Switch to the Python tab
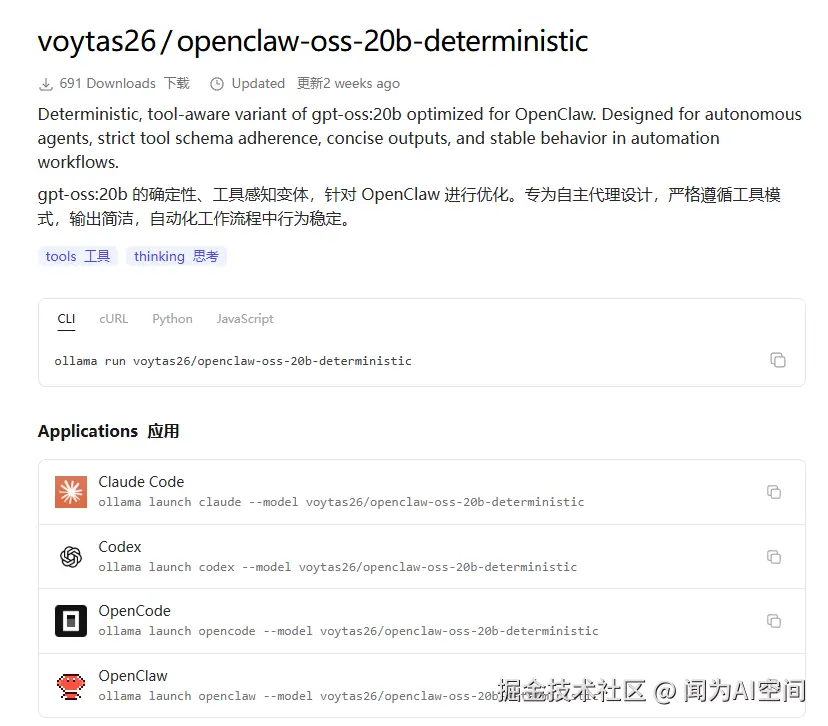 (172, 319)
